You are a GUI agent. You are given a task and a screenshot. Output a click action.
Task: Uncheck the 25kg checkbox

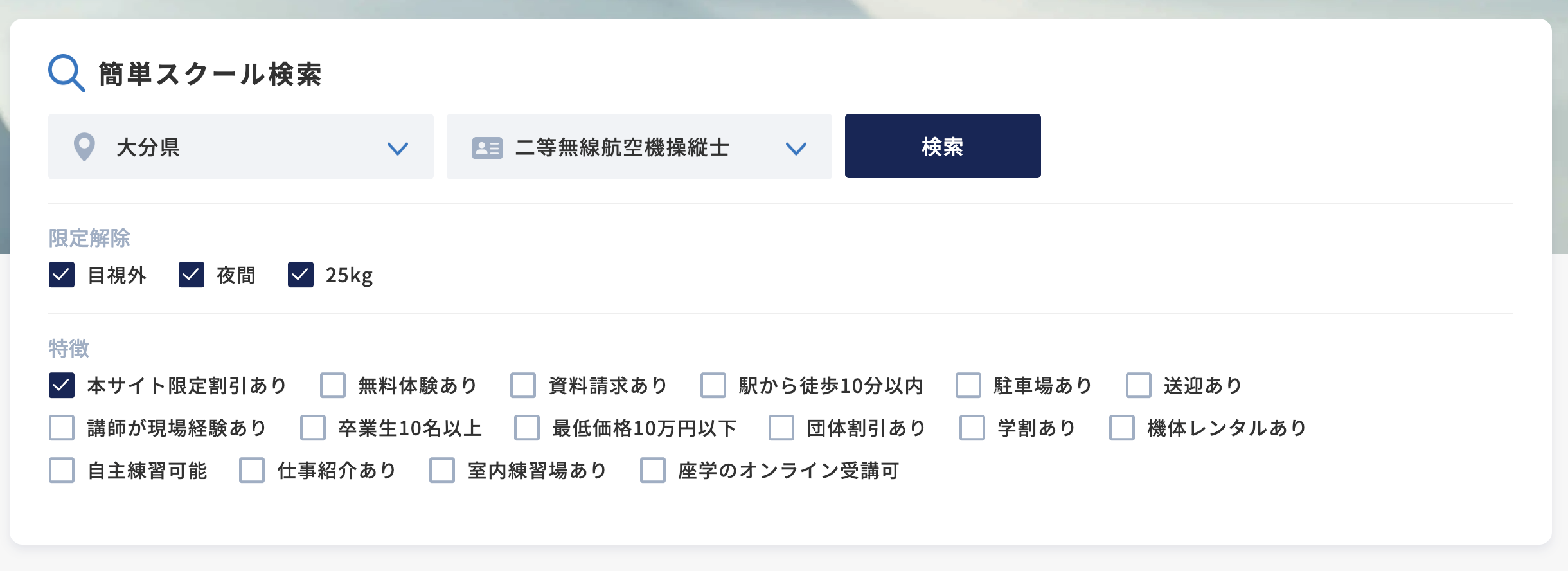click(x=301, y=275)
